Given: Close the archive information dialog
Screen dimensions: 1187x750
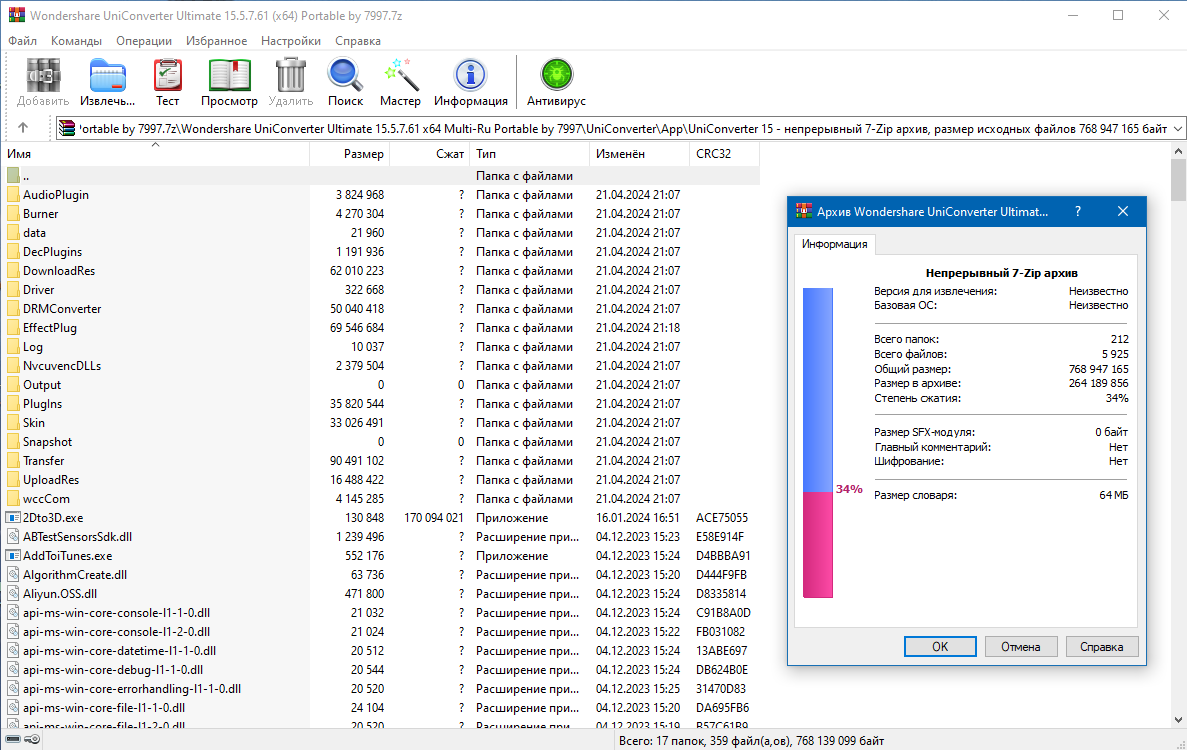Looking at the screenshot, I should pyautogui.click(x=1123, y=212).
